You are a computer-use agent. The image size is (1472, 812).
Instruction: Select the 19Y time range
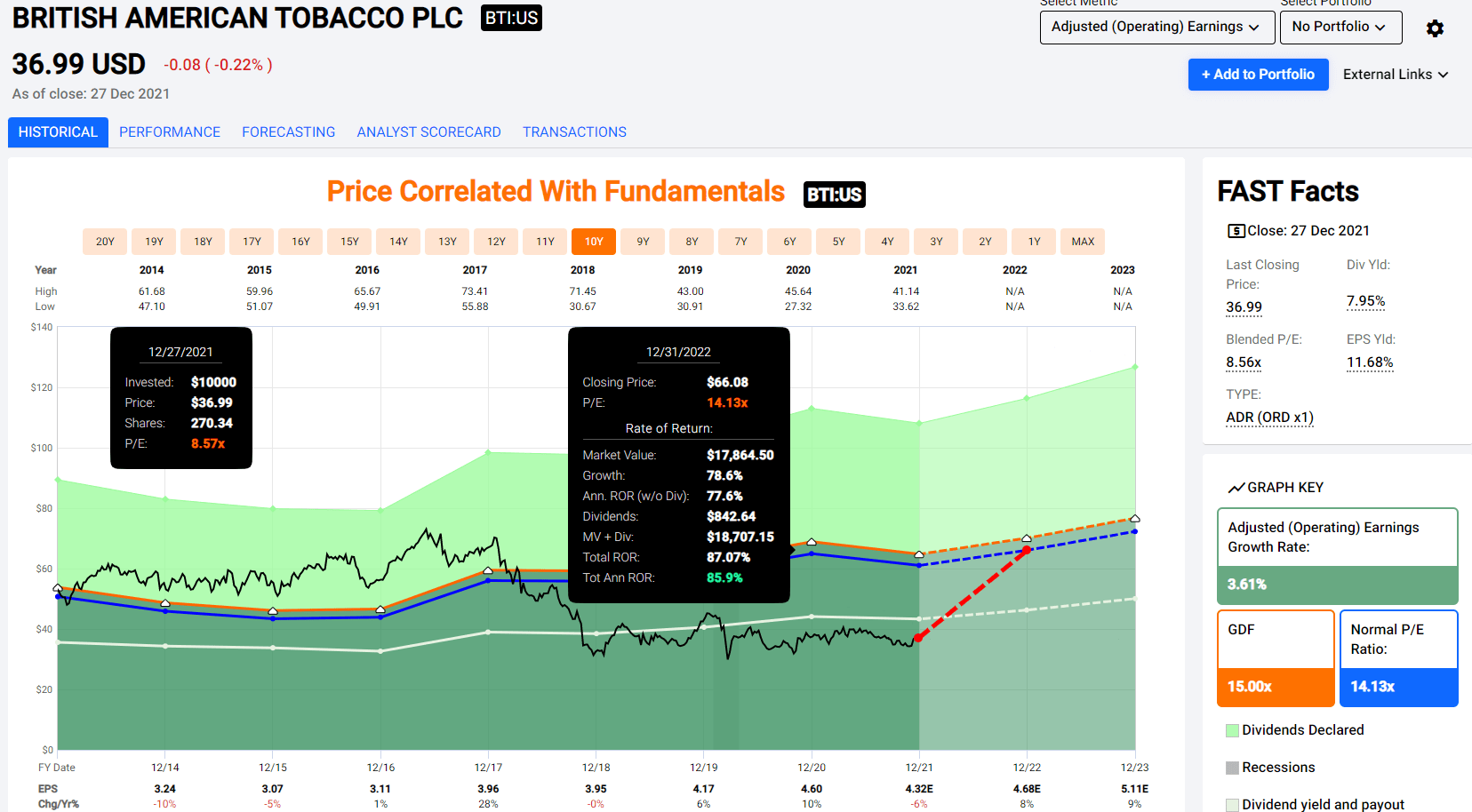click(154, 242)
